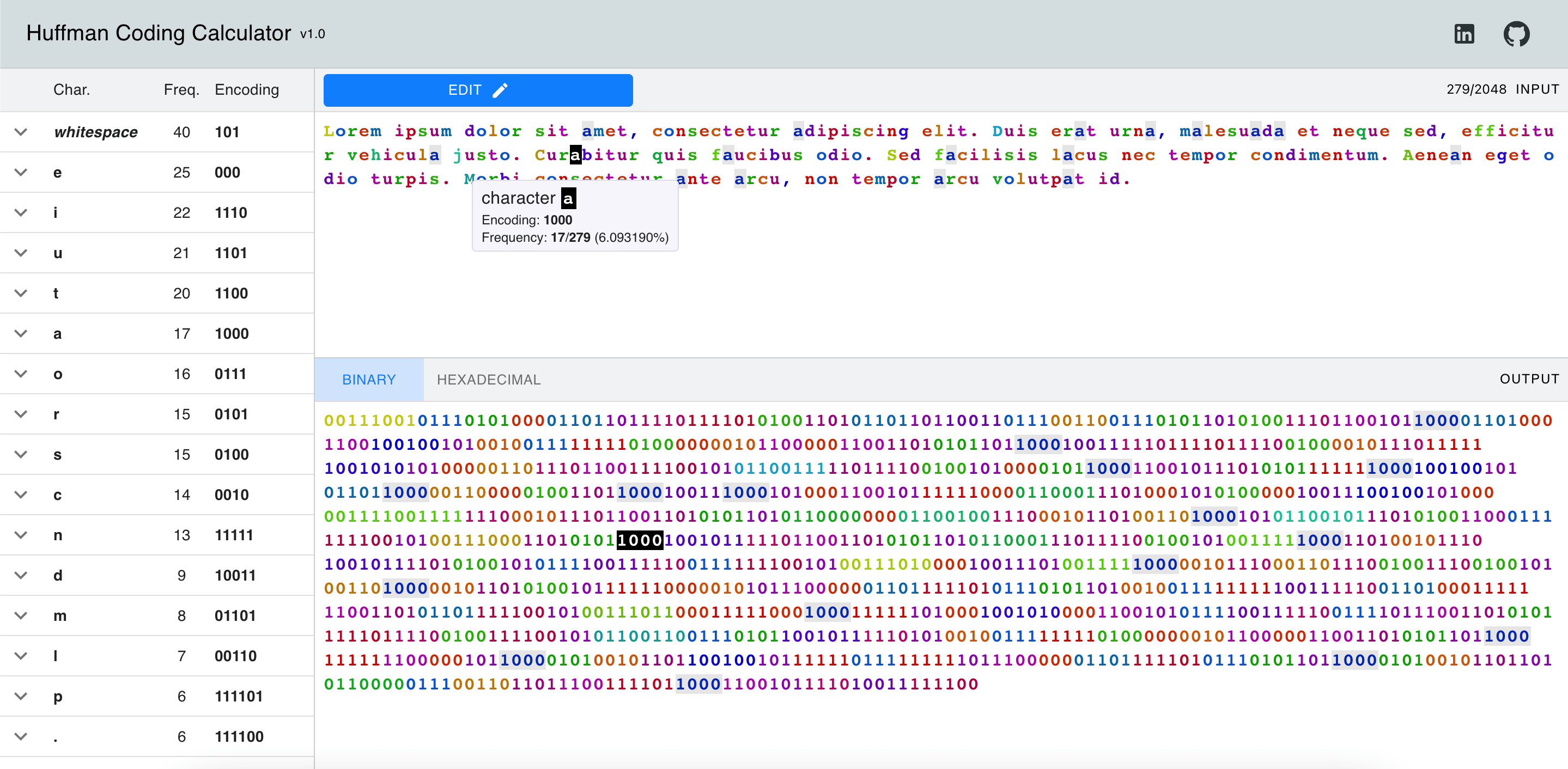Click frequency value 20 for 't'
The height and width of the screenshot is (769, 1568).
[x=181, y=293]
